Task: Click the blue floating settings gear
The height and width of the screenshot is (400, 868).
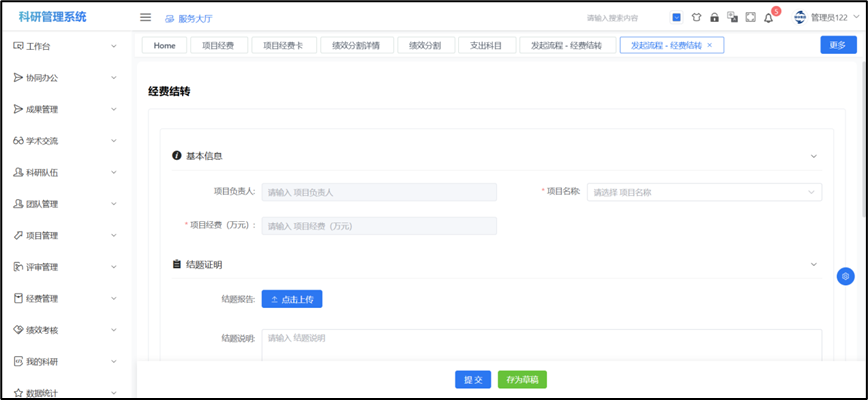Action: tap(845, 276)
